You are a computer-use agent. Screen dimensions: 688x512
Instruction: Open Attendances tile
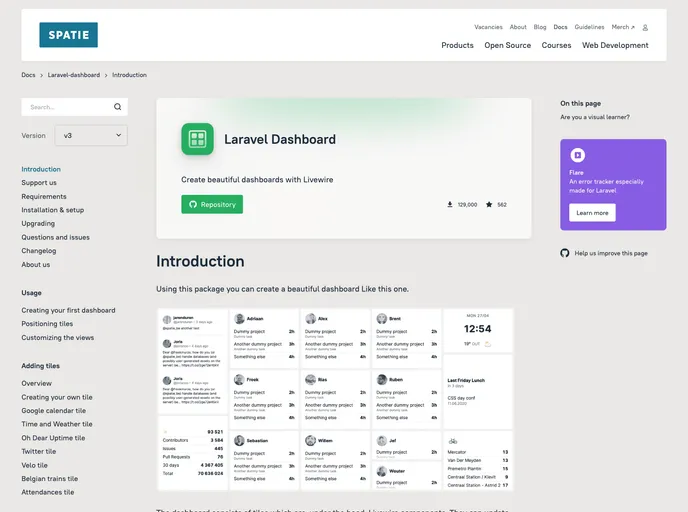(48, 492)
